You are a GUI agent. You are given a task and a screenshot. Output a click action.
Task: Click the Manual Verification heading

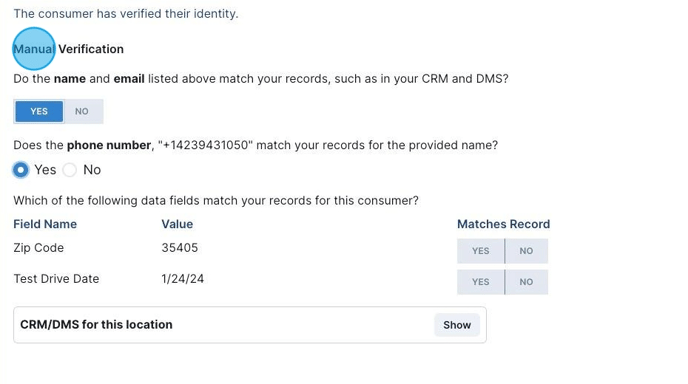coord(68,49)
